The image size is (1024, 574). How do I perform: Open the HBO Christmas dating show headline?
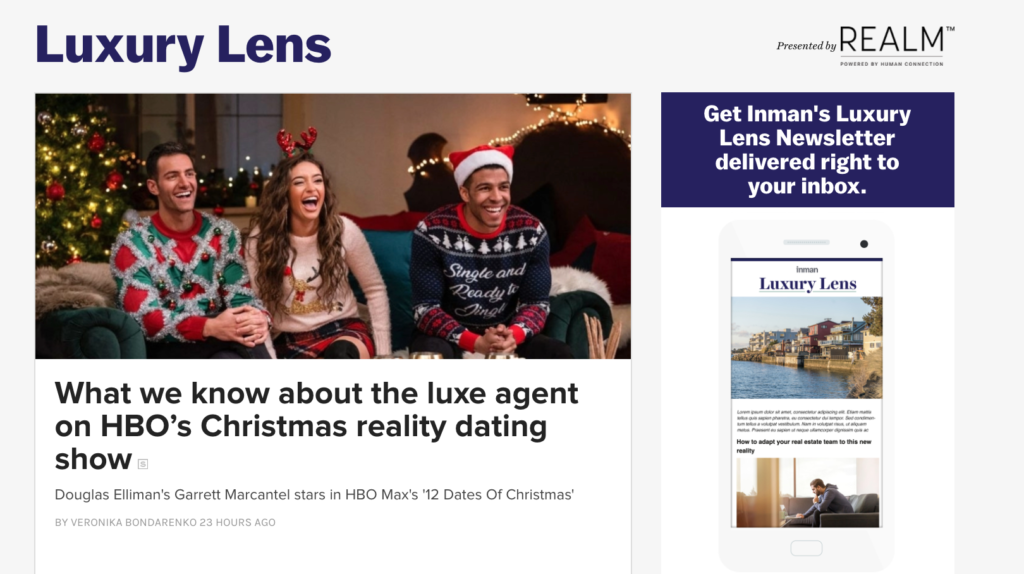(316, 426)
